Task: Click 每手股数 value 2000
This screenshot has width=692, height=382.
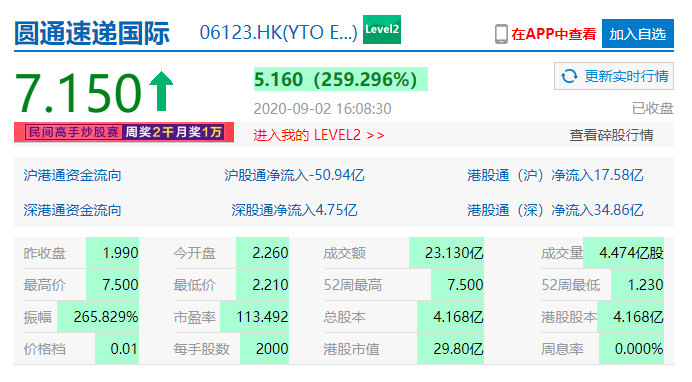Action: click(x=272, y=349)
